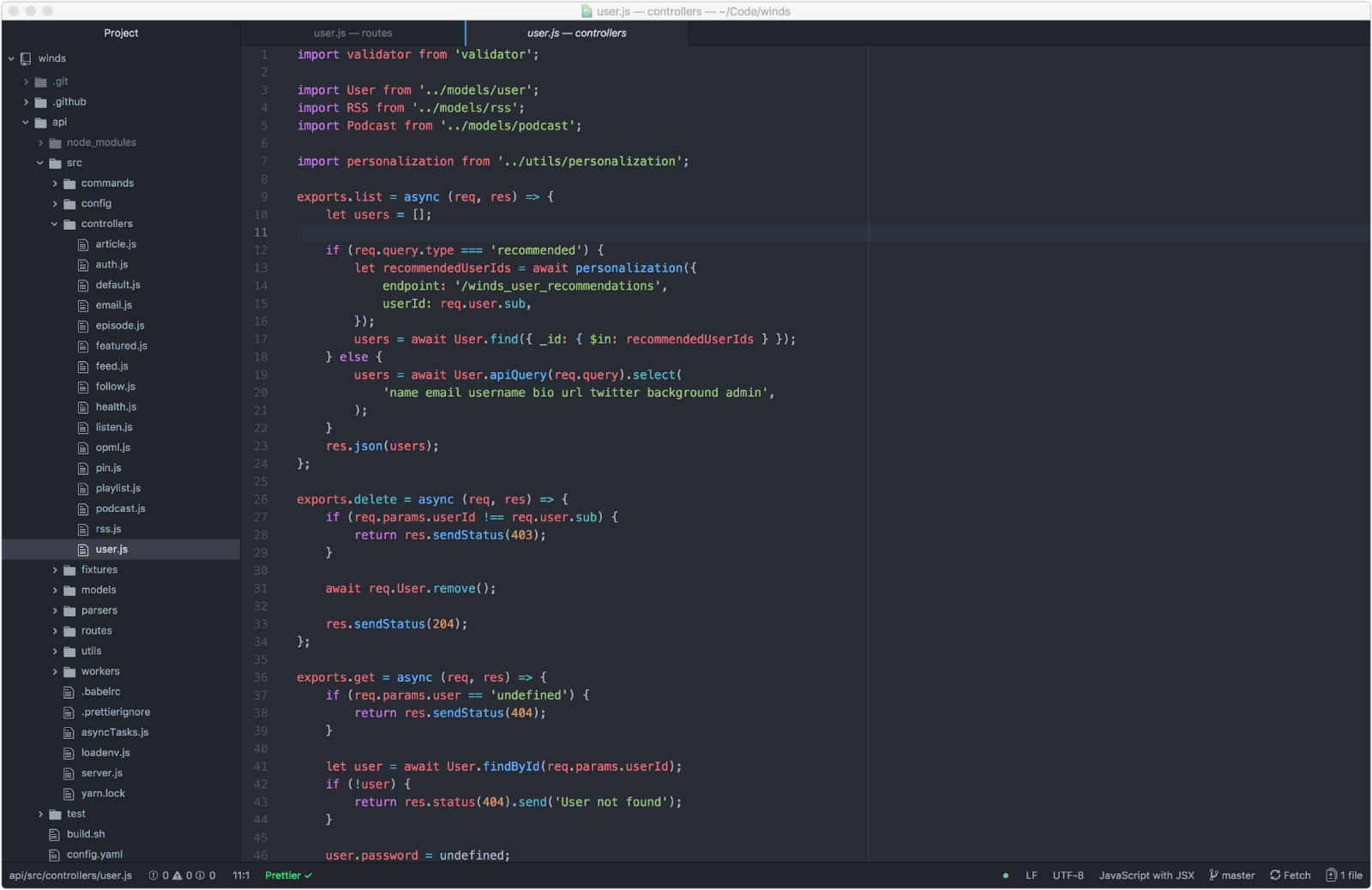The width and height of the screenshot is (1372, 890).
Task: Expand the .github folder
Action: 26,102
